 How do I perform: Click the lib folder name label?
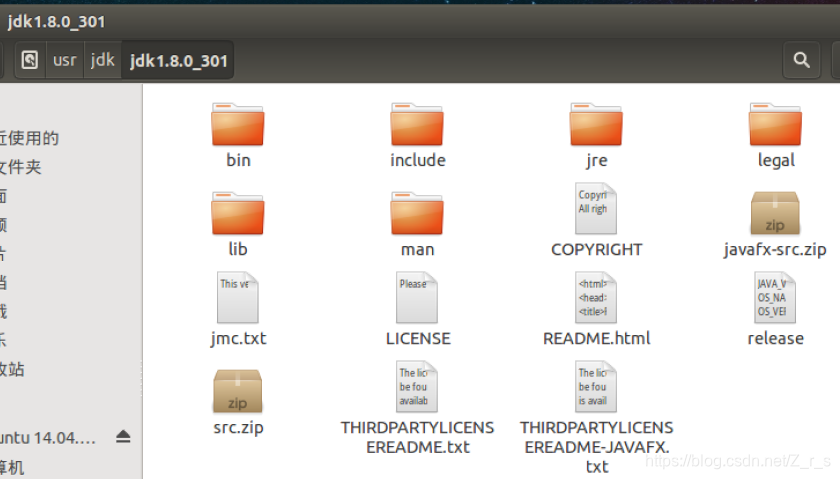pyautogui.click(x=238, y=249)
